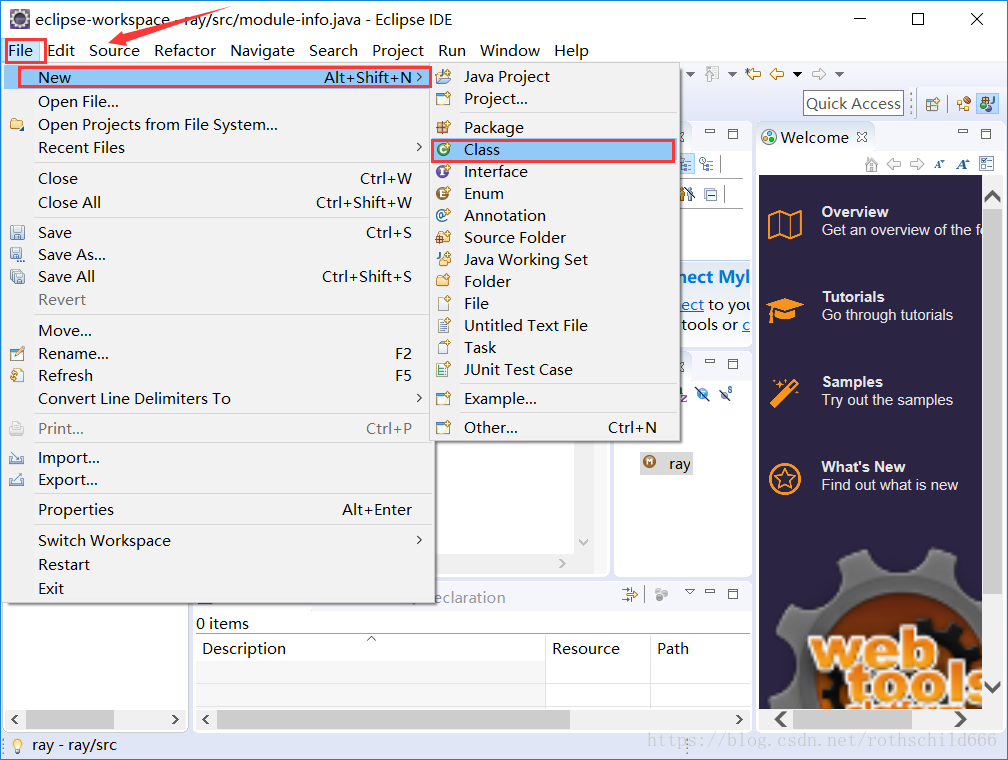Select Class from the New submenu
The height and width of the screenshot is (760, 1008).
pos(554,150)
